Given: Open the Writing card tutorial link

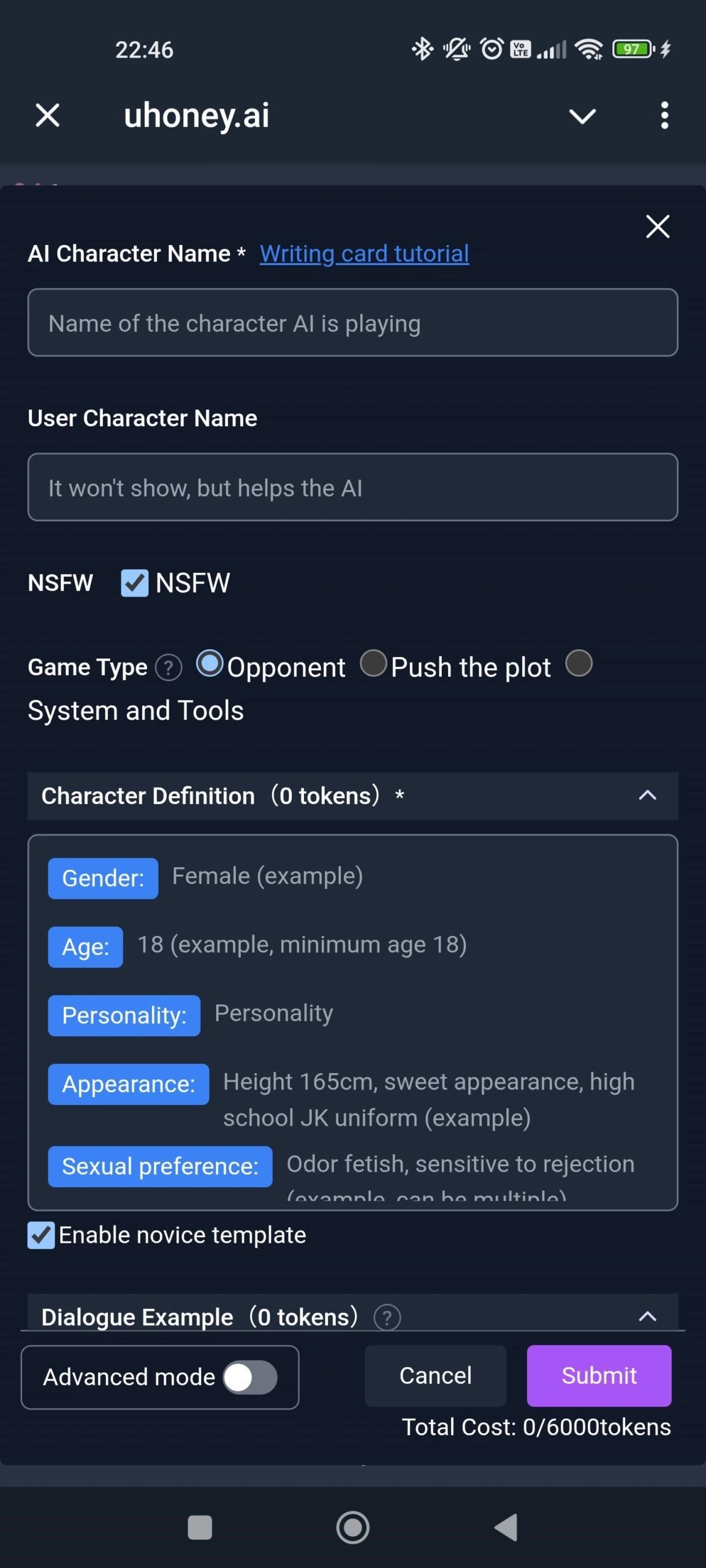Looking at the screenshot, I should [365, 254].
